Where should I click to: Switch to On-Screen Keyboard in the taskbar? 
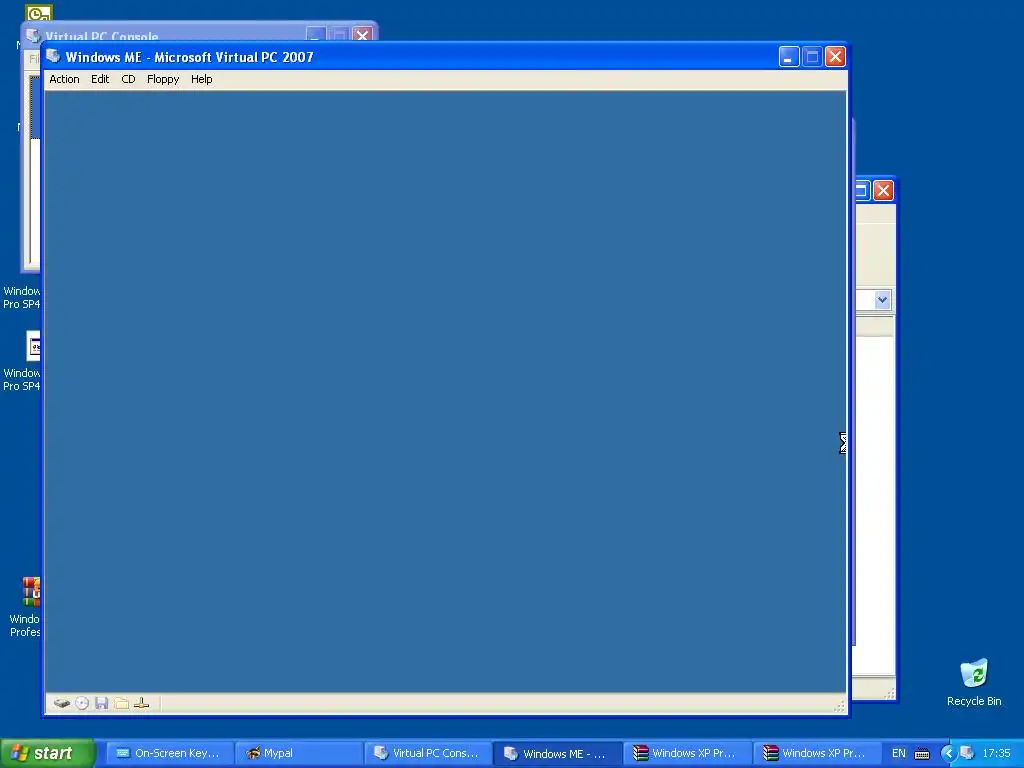pos(169,753)
